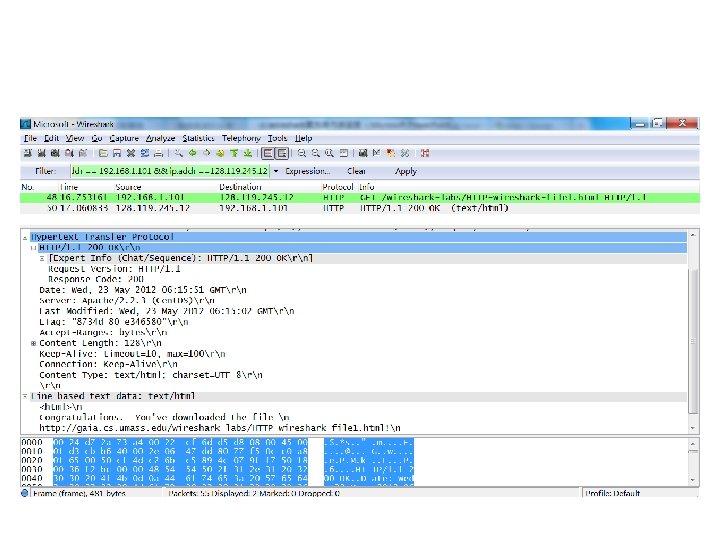720x540 pixels.
Task: Open help lifebuoy toolbar icon
Action: (x=425, y=153)
